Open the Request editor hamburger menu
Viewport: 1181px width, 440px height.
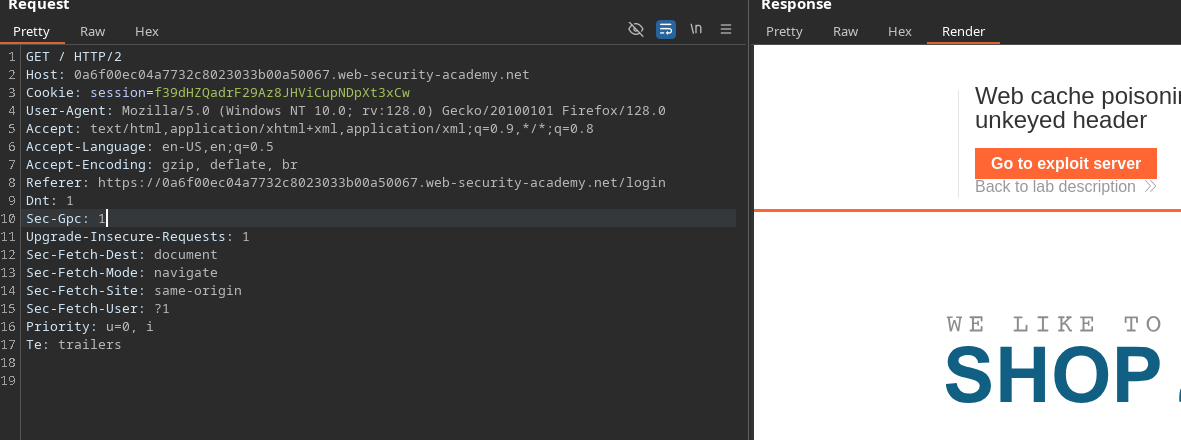point(726,29)
